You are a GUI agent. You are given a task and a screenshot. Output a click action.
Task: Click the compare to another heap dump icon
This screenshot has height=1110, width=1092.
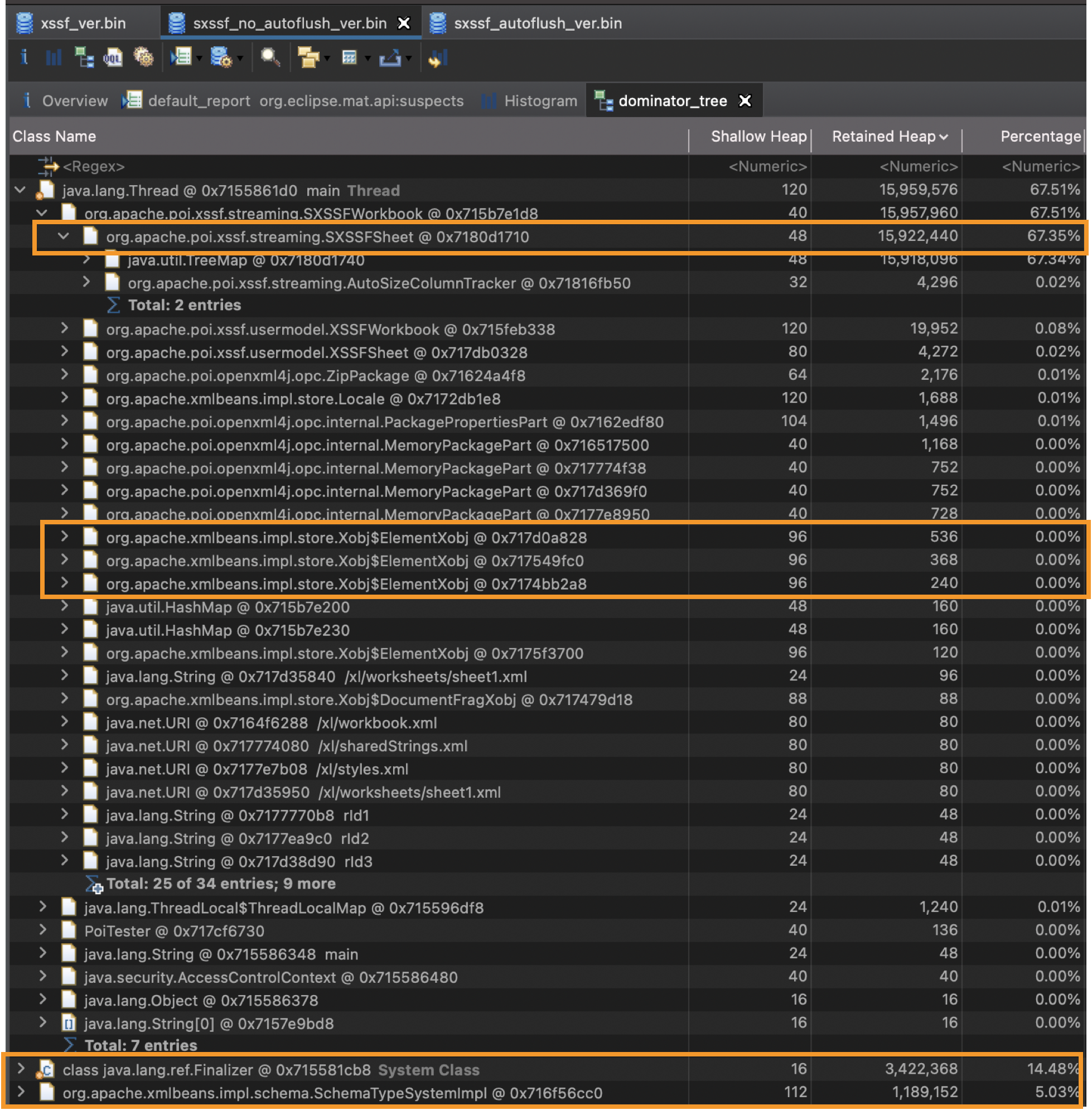coord(438,57)
